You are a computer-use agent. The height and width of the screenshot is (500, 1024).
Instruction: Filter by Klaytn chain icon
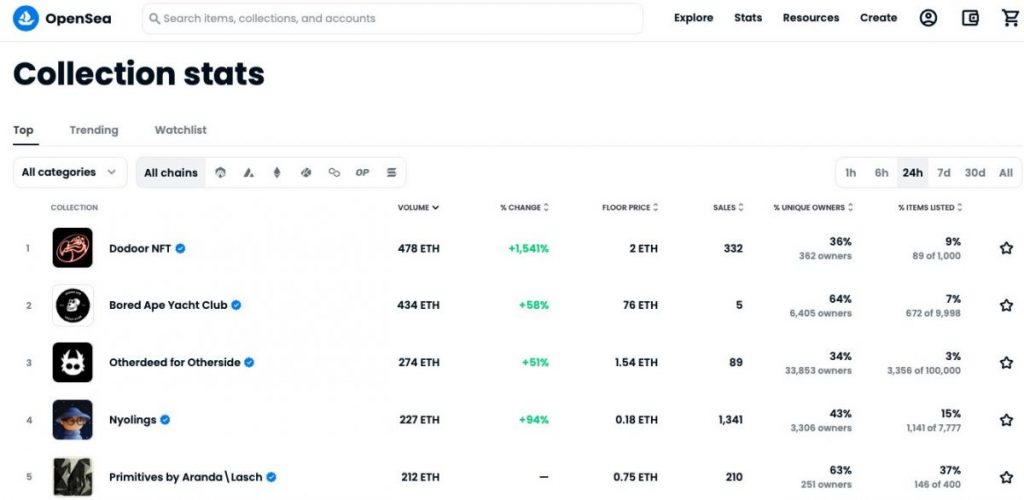point(306,172)
